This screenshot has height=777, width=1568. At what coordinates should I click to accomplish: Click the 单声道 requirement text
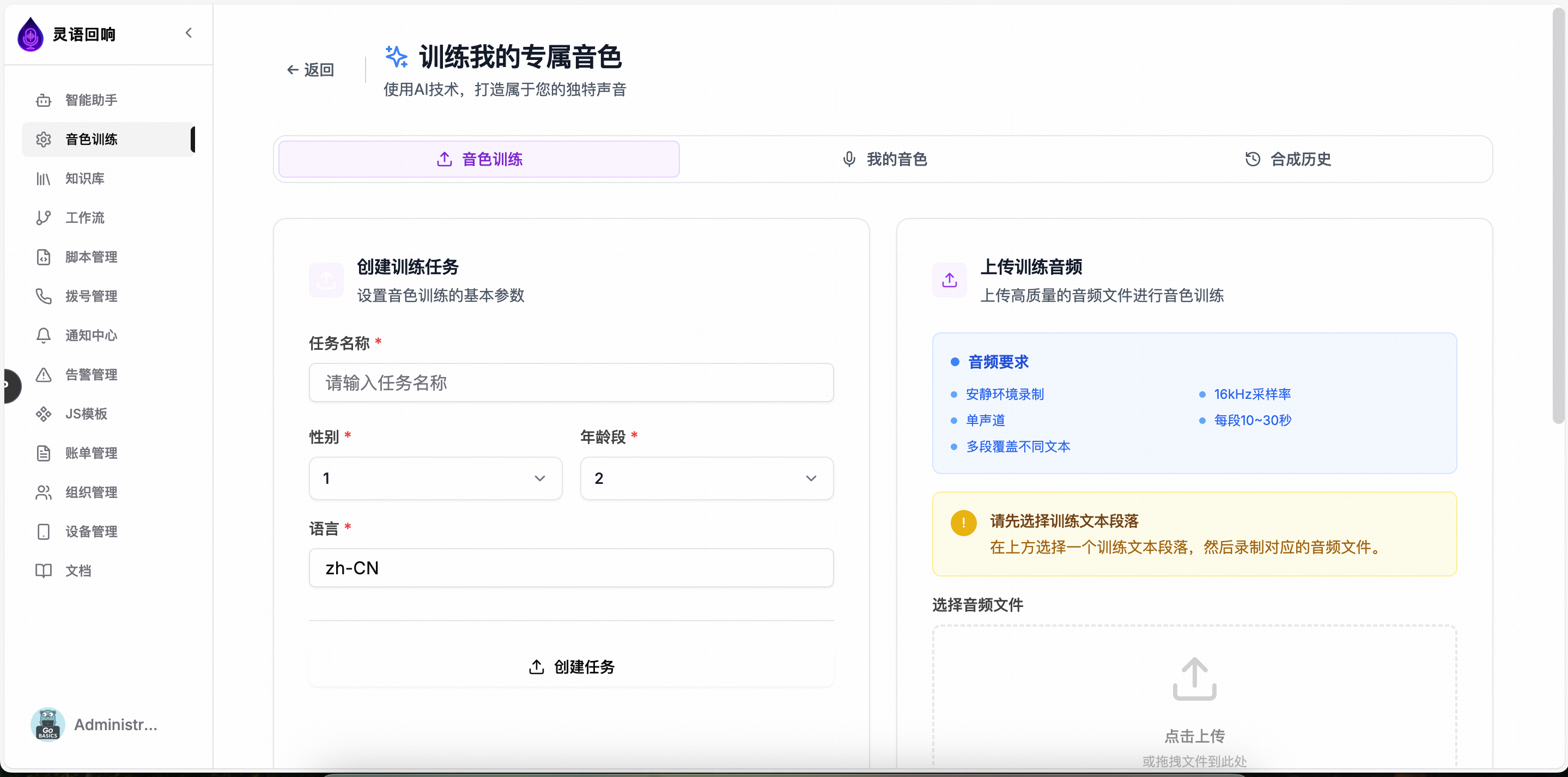coord(986,421)
